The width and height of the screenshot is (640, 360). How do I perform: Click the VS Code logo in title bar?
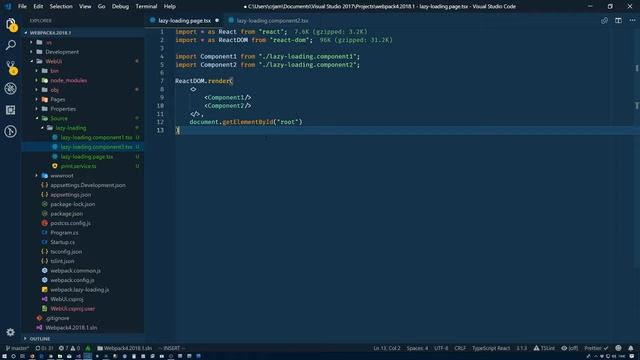click(8, 7)
